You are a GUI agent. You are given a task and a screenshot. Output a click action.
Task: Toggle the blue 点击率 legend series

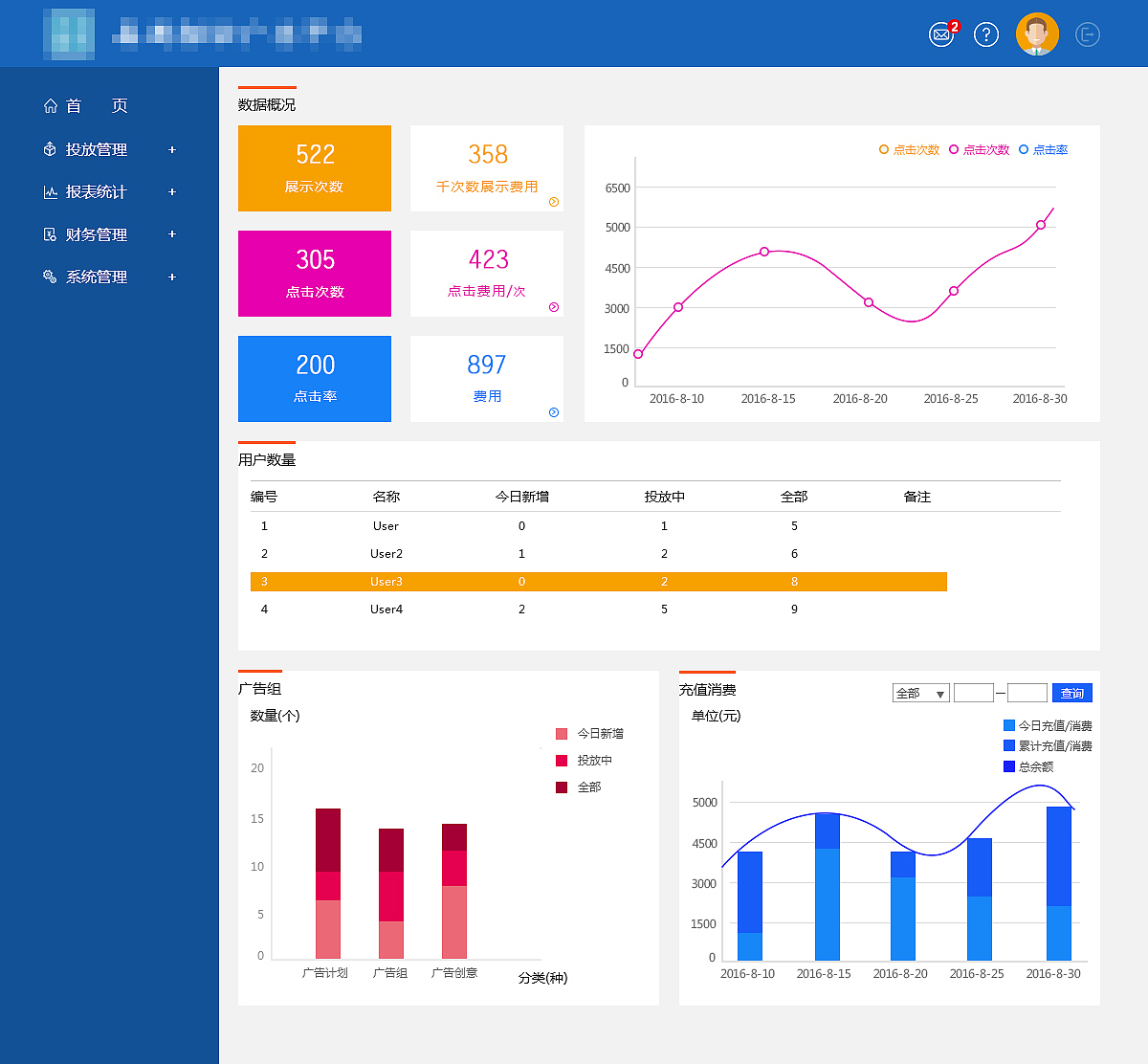point(1043,150)
